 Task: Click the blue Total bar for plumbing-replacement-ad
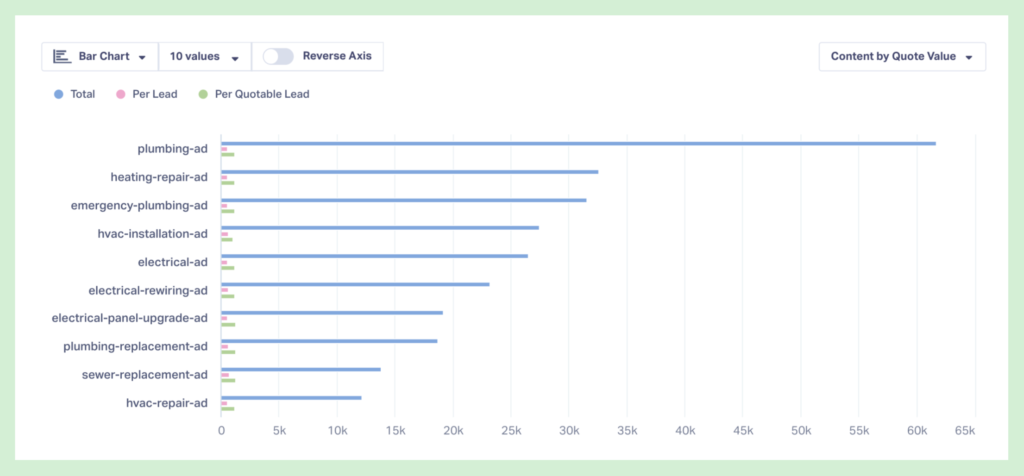click(329, 341)
